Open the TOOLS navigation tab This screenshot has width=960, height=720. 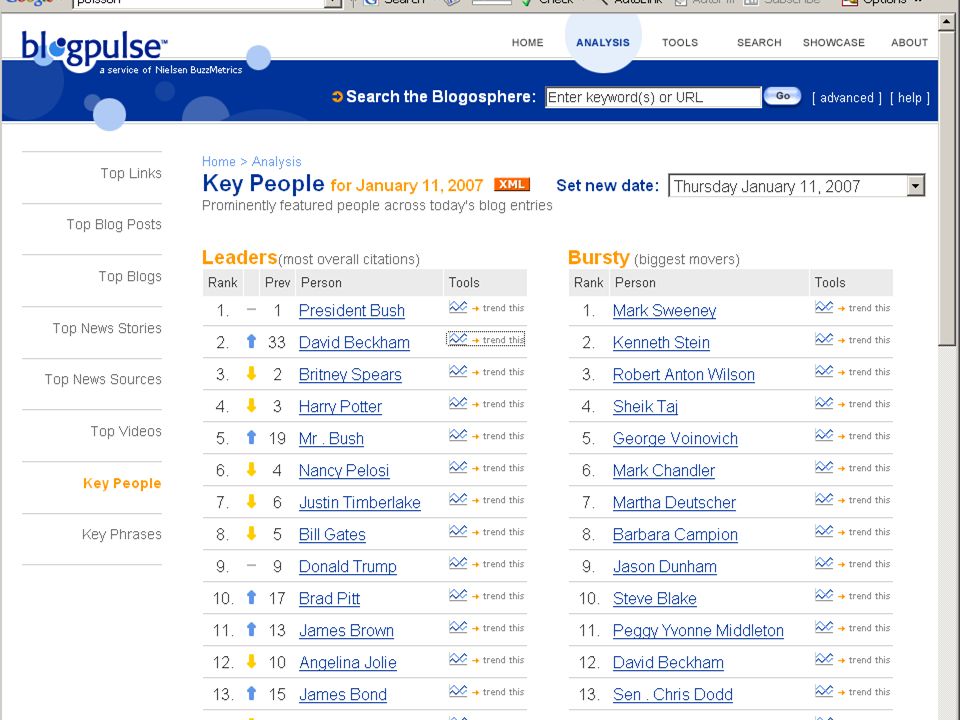[680, 42]
